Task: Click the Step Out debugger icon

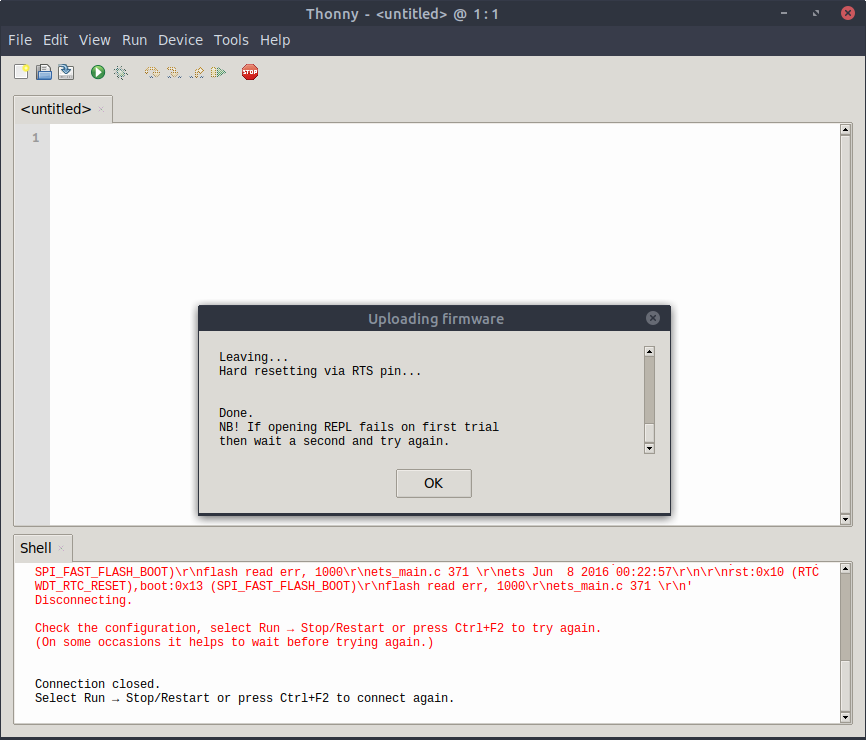Action: (197, 72)
